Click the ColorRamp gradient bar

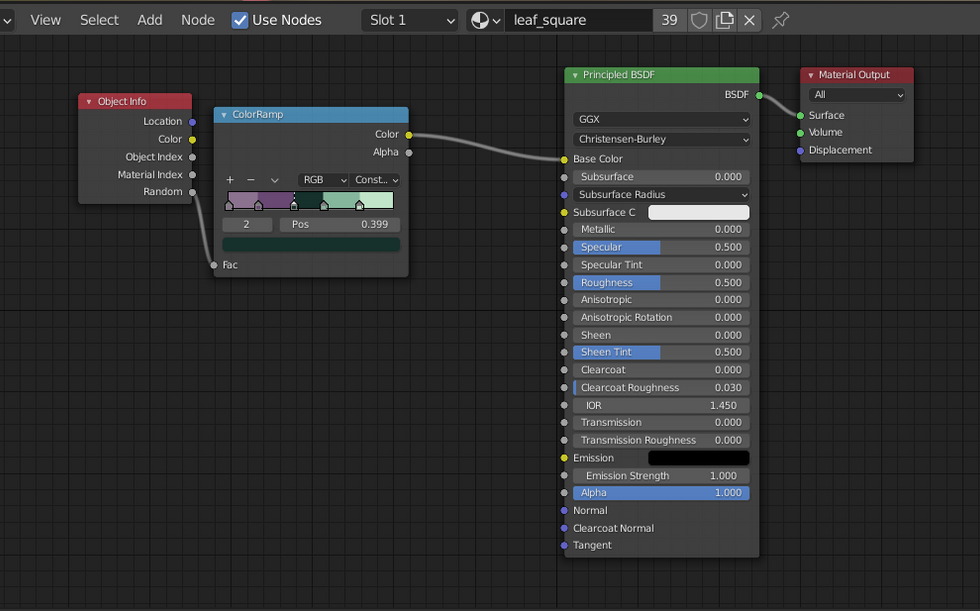click(x=311, y=200)
